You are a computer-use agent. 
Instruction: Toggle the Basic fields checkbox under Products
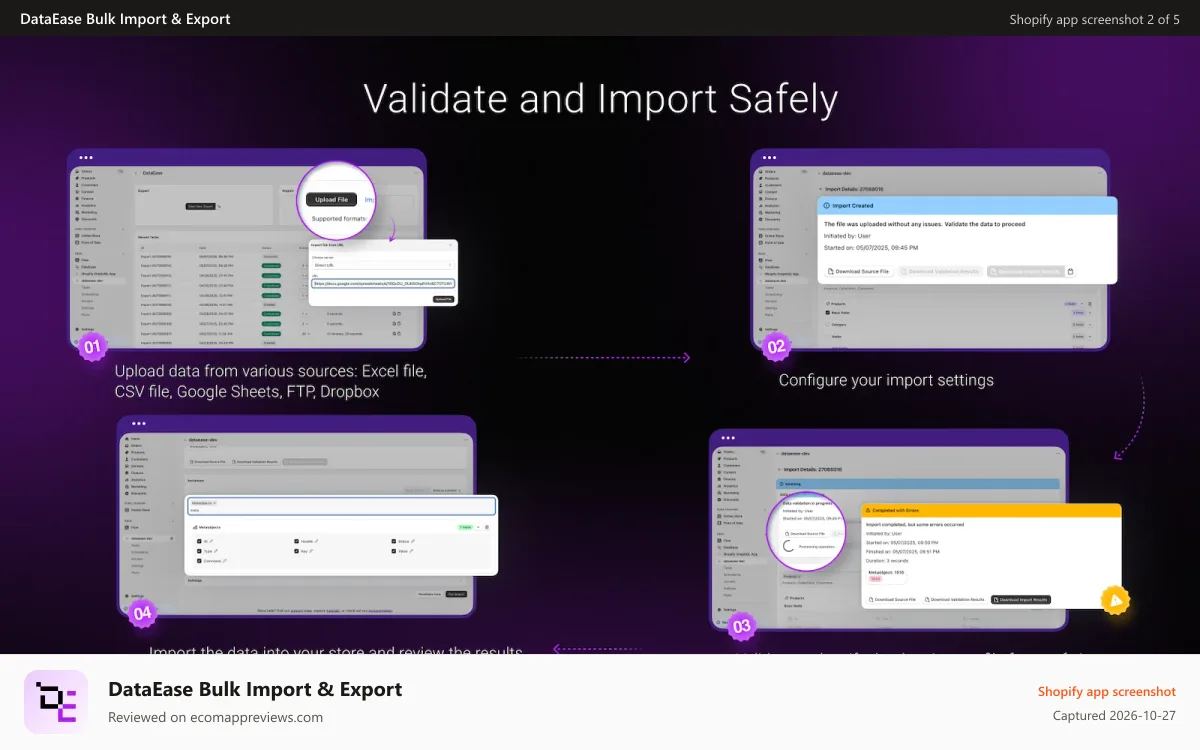[827, 312]
